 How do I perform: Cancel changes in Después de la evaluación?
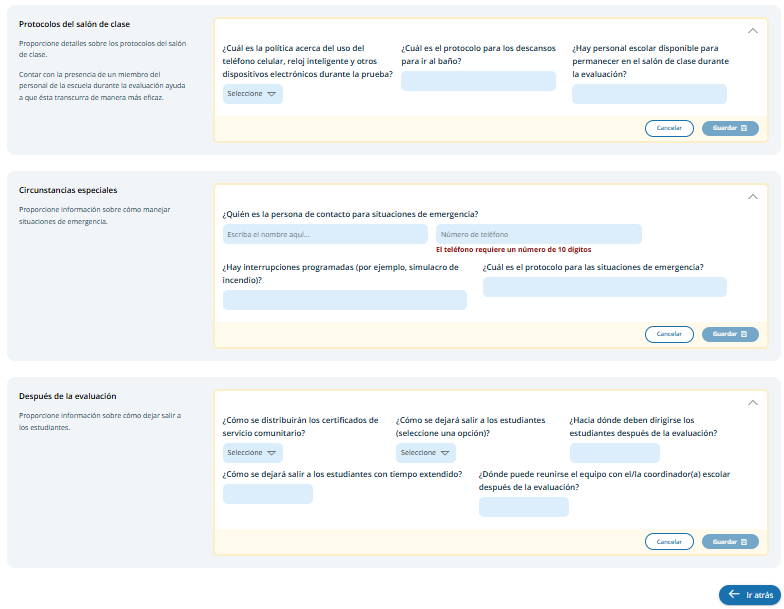coord(669,541)
